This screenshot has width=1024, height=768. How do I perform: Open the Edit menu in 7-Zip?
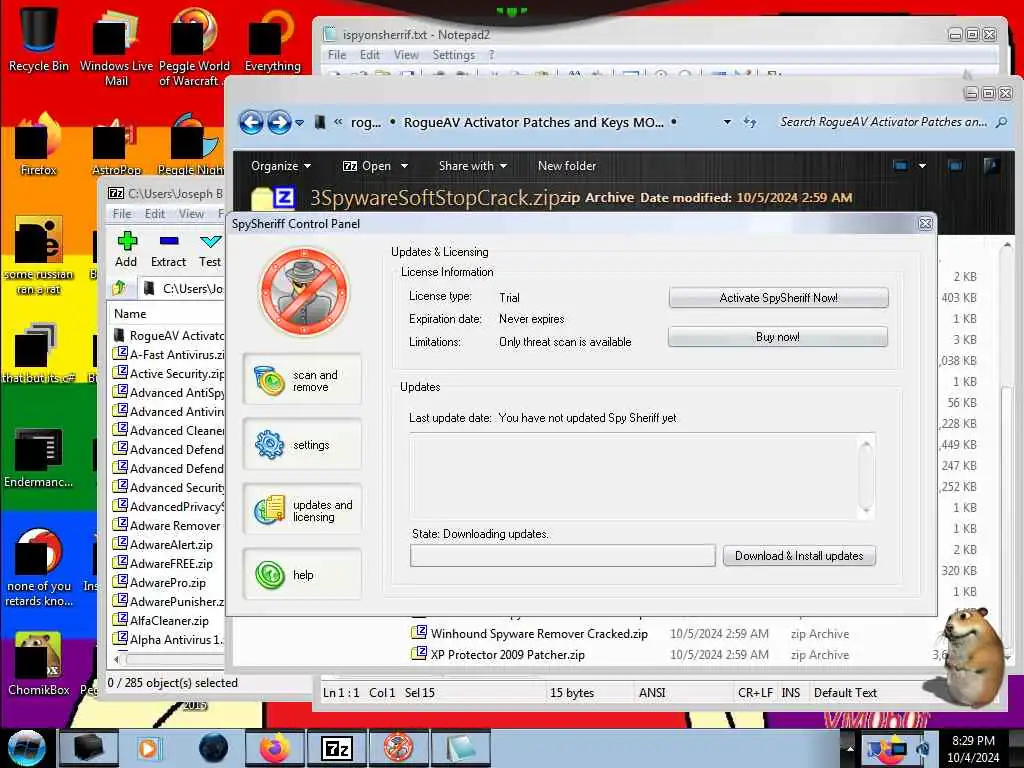pyautogui.click(x=155, y=214)
